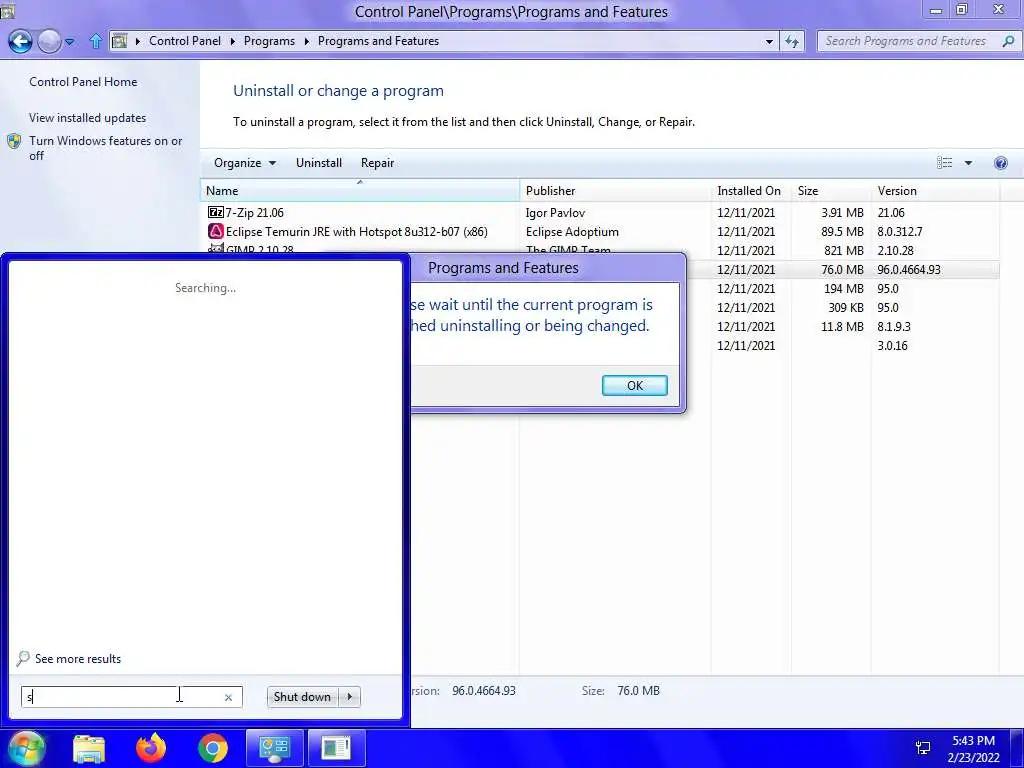The image size is (1024, 768).
Task: Clear the Start menu search text
Action: pos(229,697)
